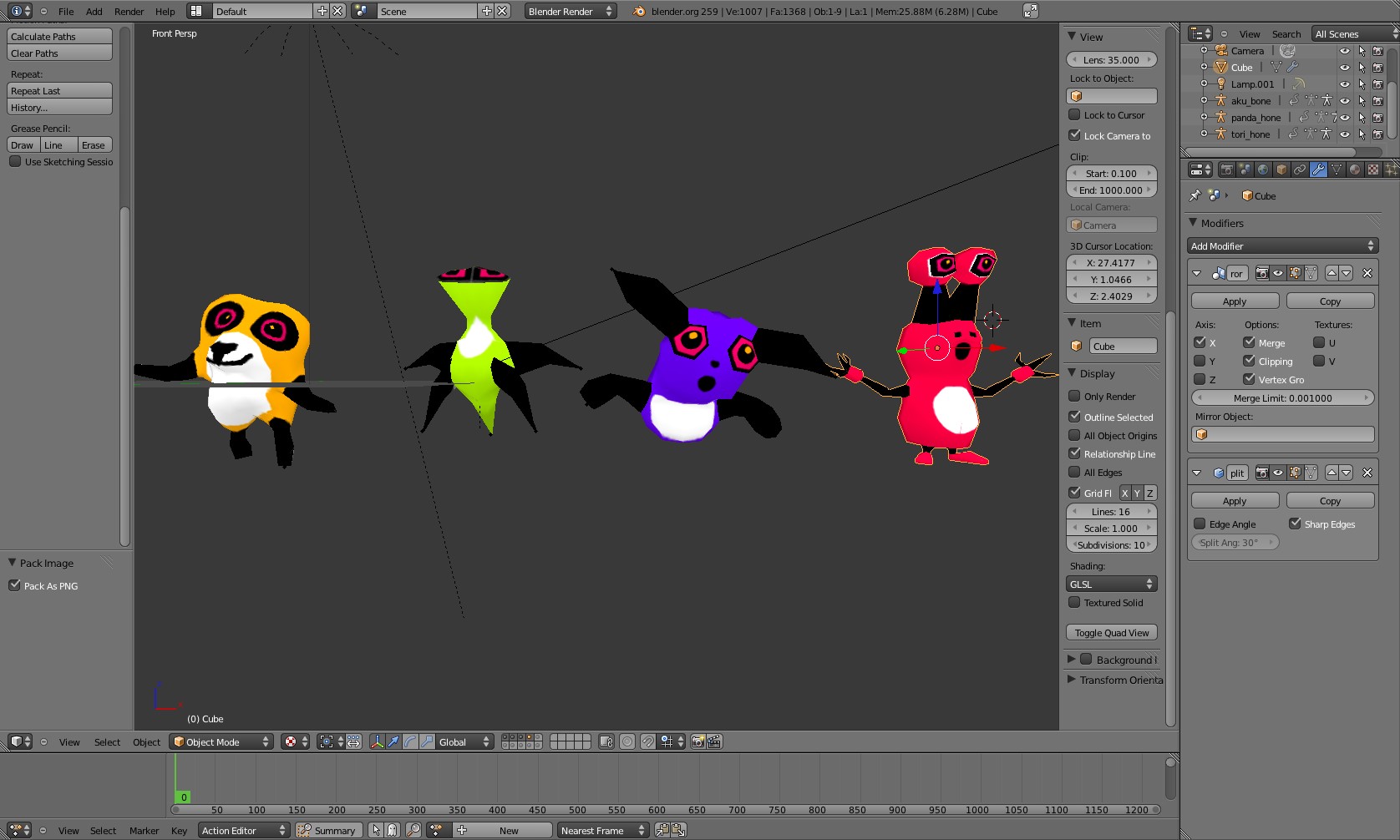Select the Object Data tab (triangle icon)
1400x840 pixels.
point(1337,170)
